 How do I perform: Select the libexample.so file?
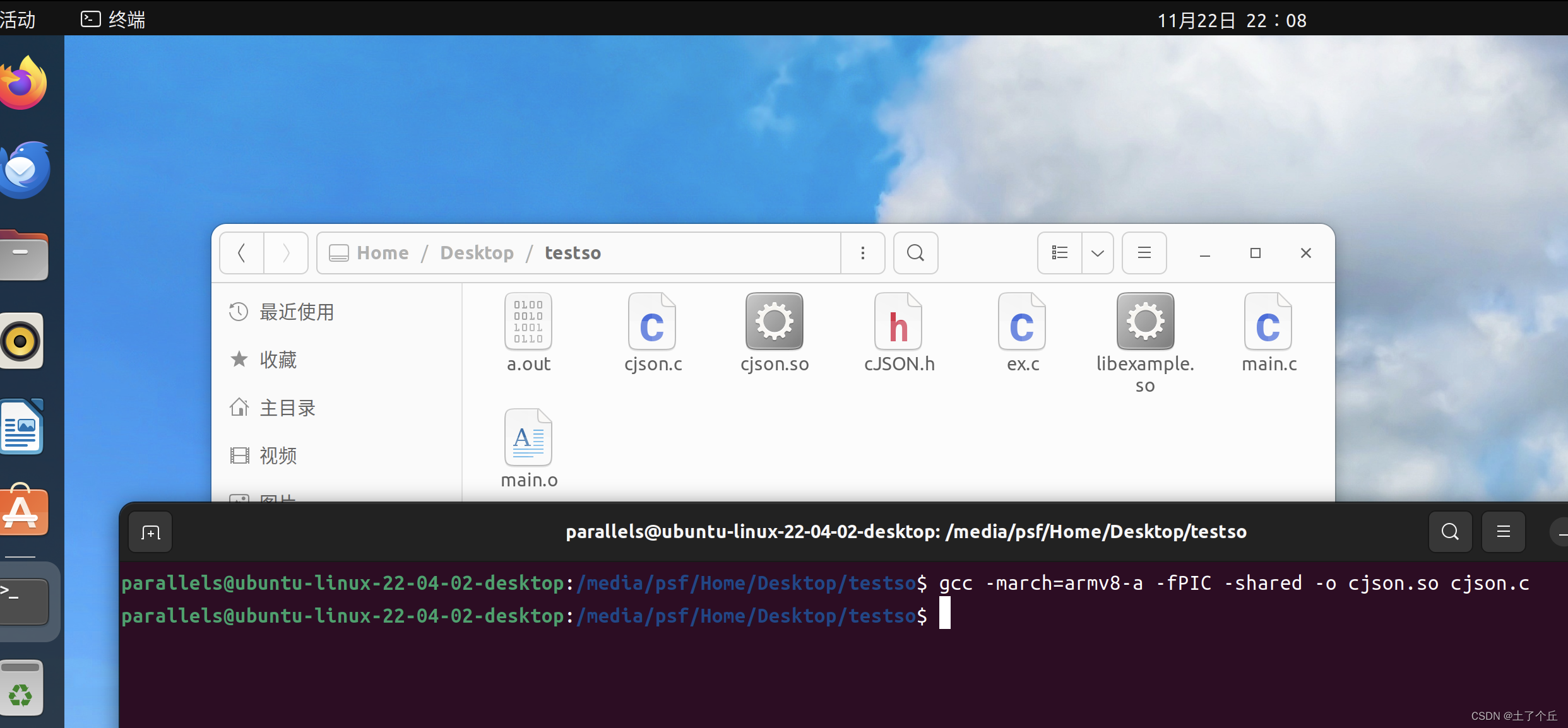(x=1145, y=344)
